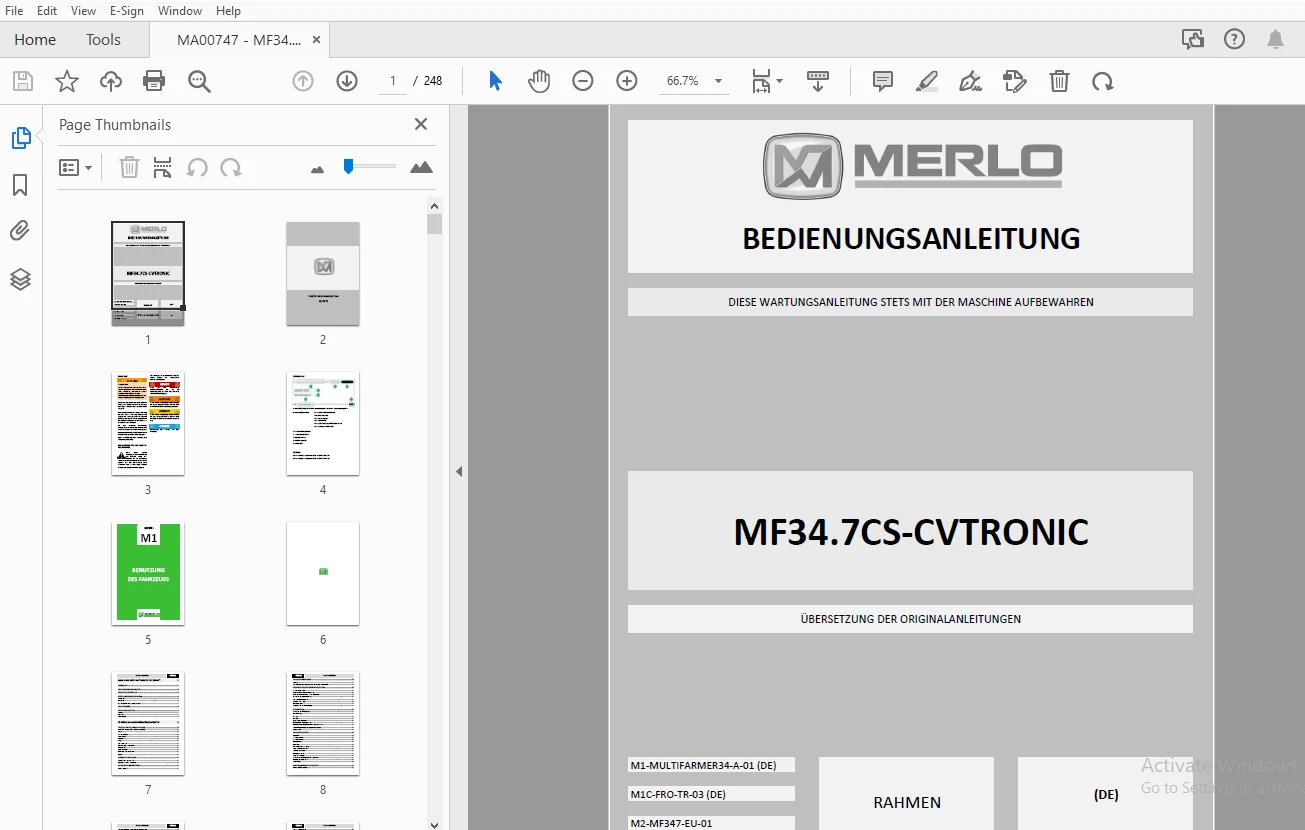Open notifications bell icon
Image resolution: width=1305 pixels, height=830 pixels.
1276,39
